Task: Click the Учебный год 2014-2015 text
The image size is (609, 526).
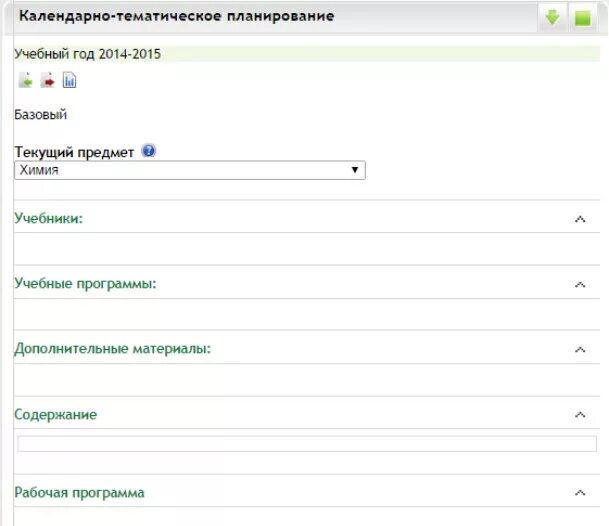Action: click(x=87, y=54)
